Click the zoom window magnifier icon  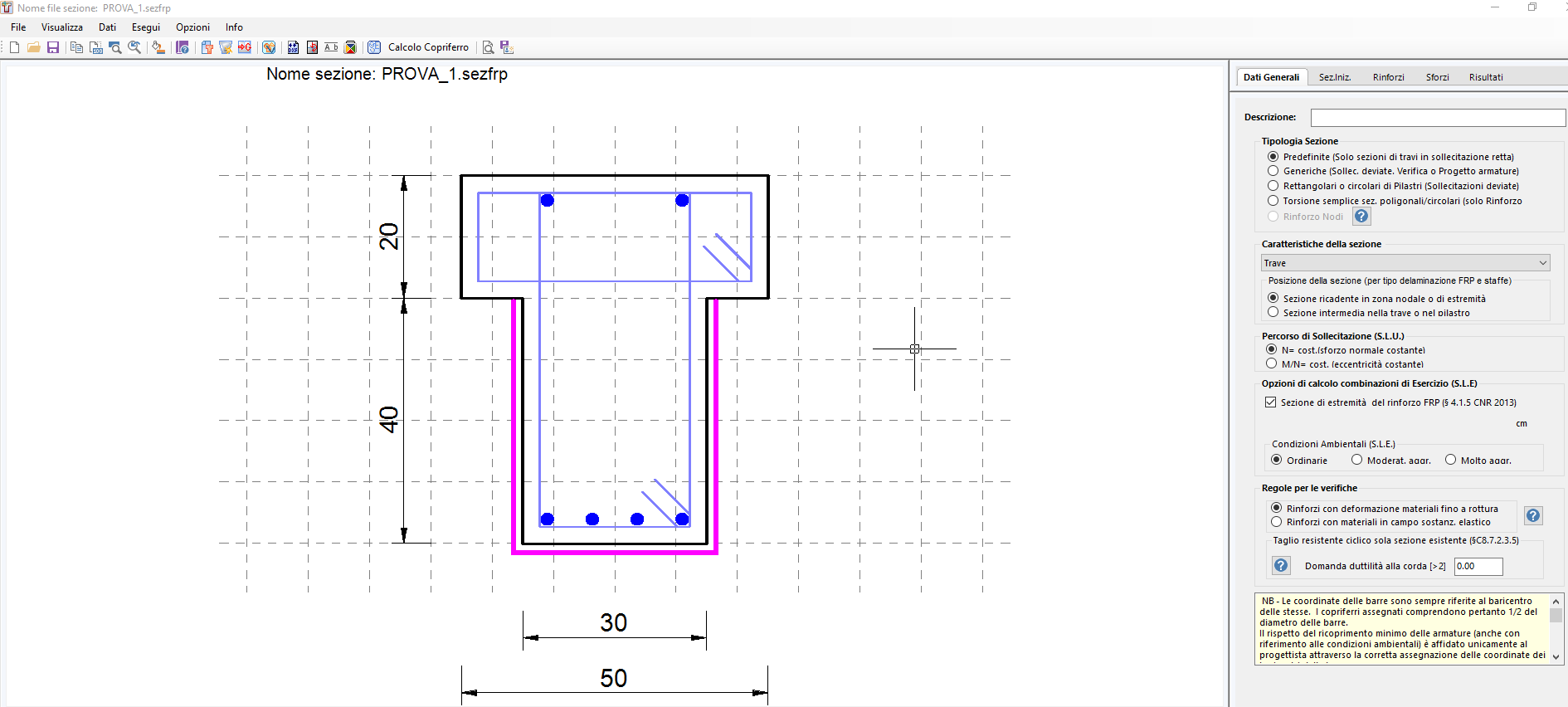[x=115, y=47]
